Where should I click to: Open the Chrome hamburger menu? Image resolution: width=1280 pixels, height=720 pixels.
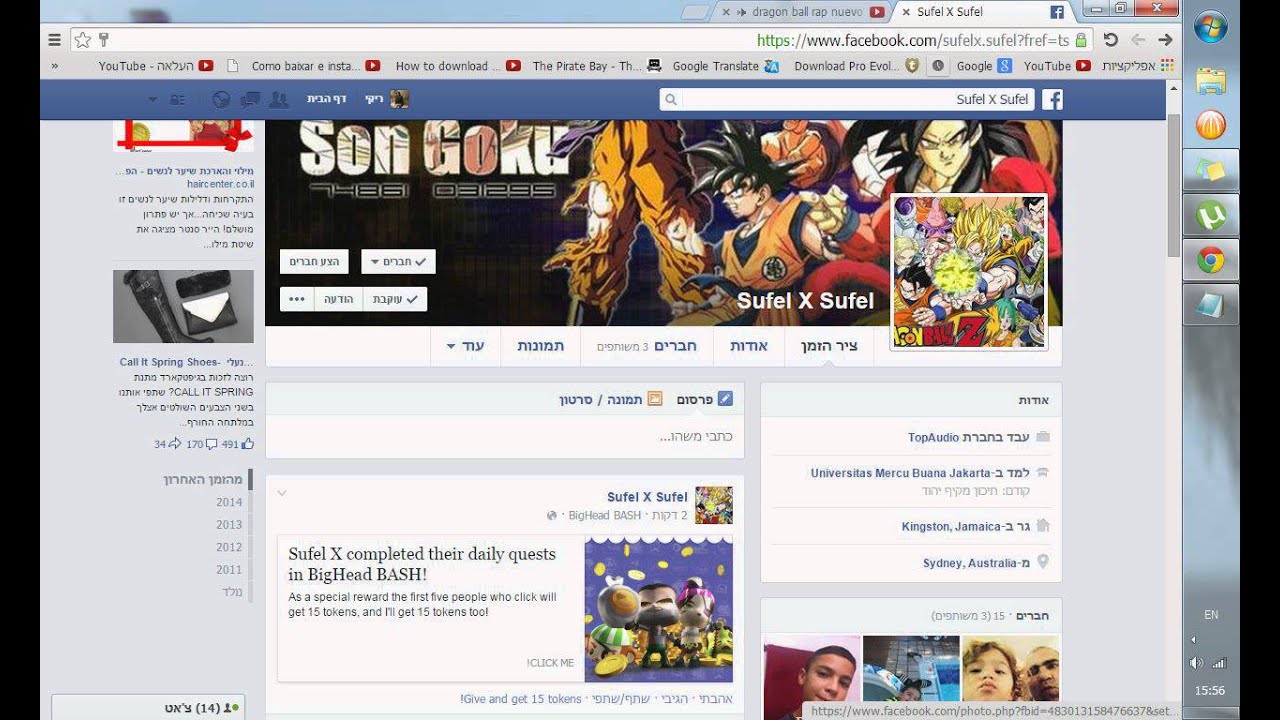pos(54,40)
